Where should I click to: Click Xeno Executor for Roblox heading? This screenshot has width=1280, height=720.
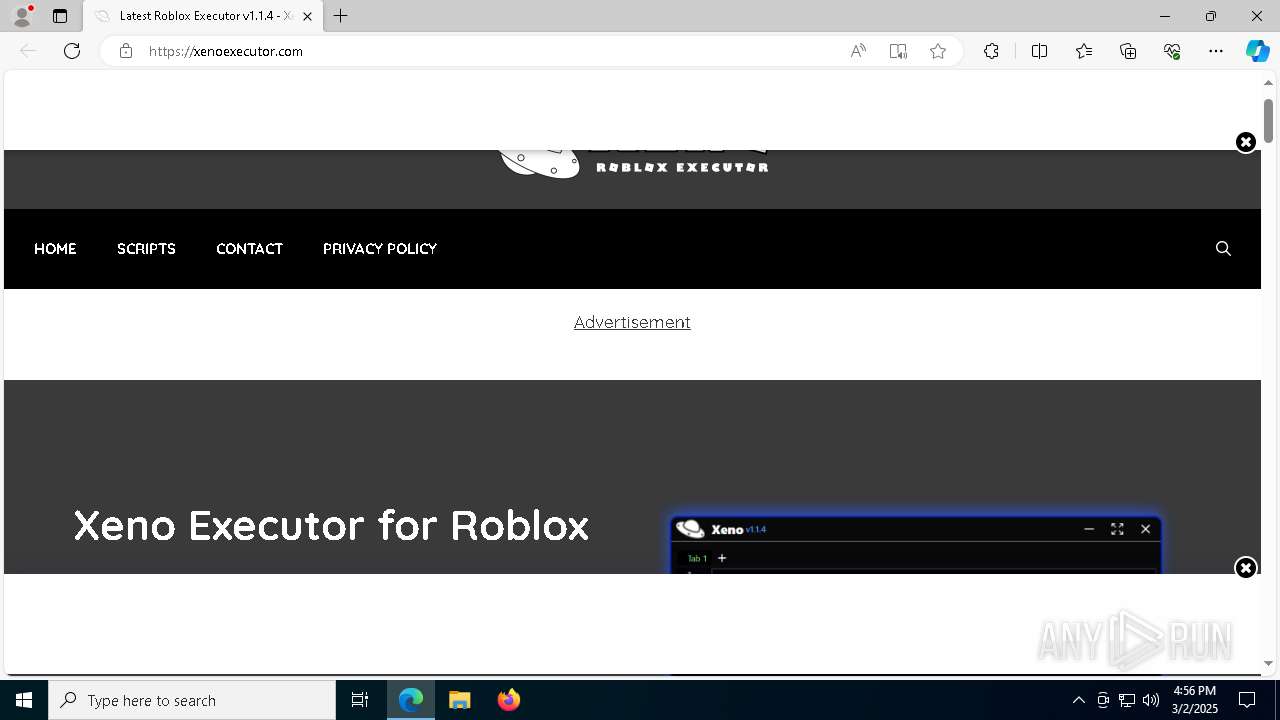pos(331,525)
